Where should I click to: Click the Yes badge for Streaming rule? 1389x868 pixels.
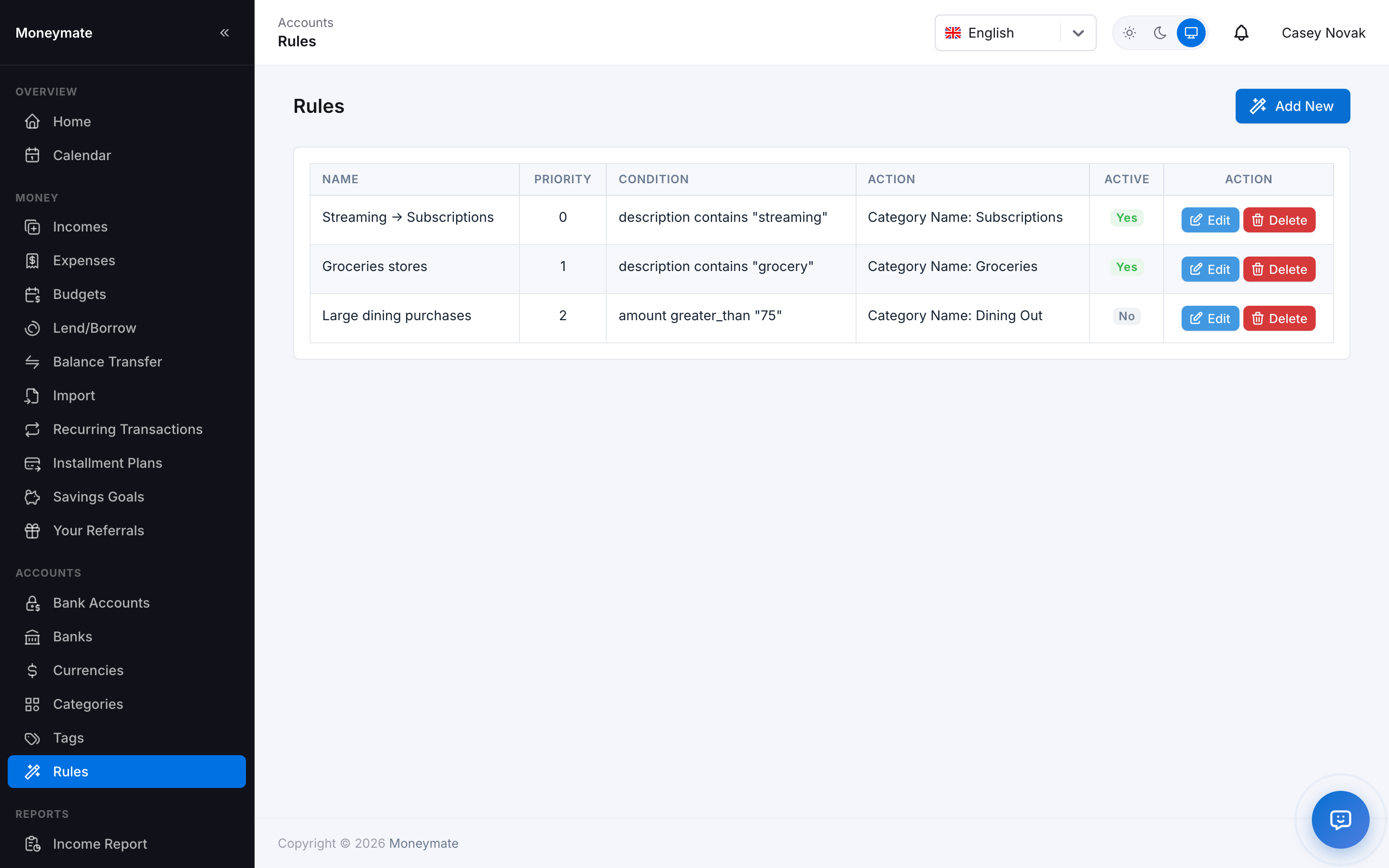[x=1126, y=217]
